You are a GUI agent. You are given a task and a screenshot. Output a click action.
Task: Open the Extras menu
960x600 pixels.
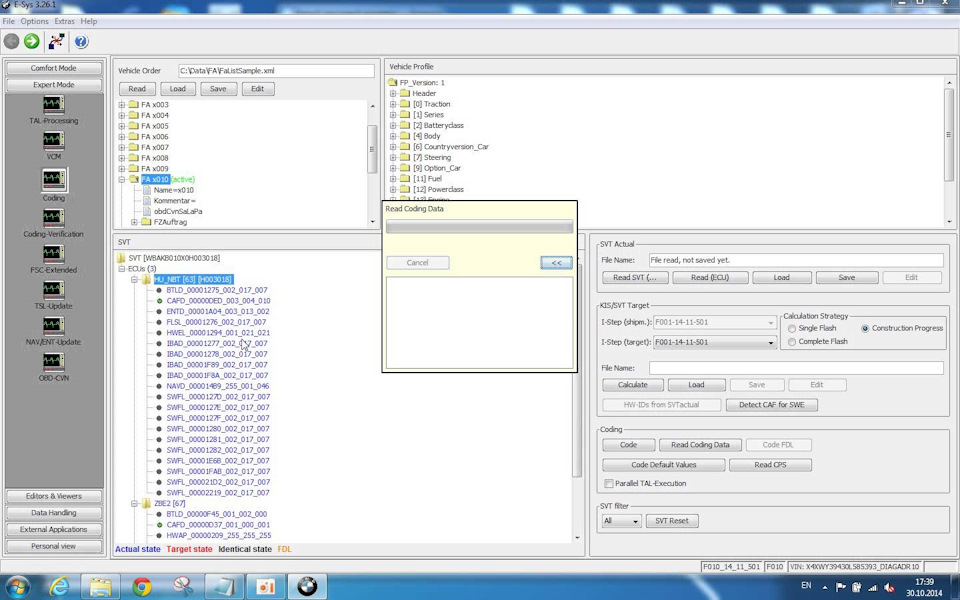(64, 21)
